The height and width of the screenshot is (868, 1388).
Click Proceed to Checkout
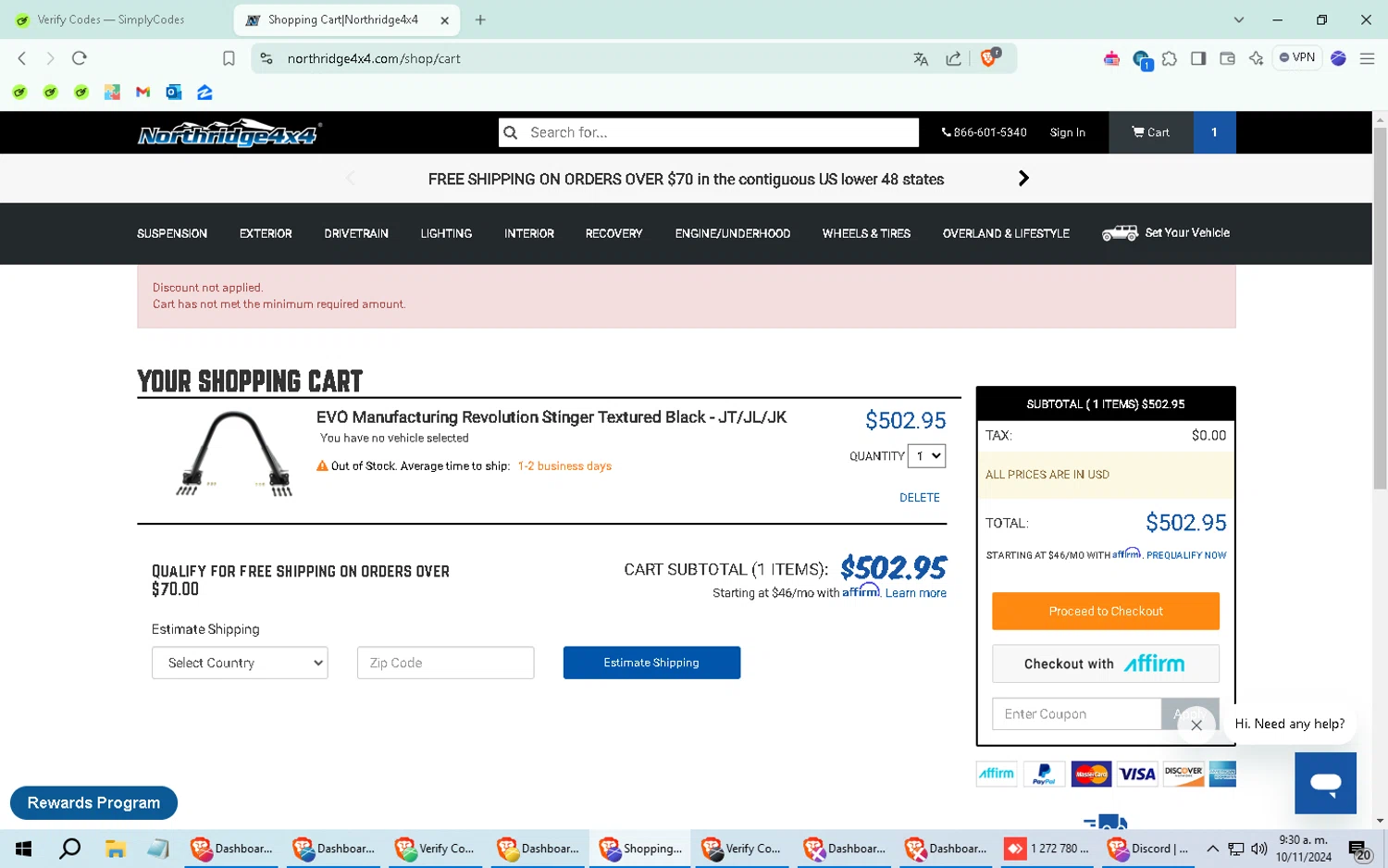(1106, 611)
